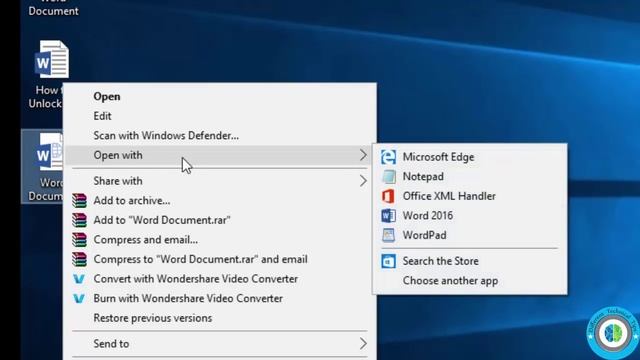Screen dimensions: 640x360
Task: Open file with Microsoft Edge
Action: click(x=470, y=157)
